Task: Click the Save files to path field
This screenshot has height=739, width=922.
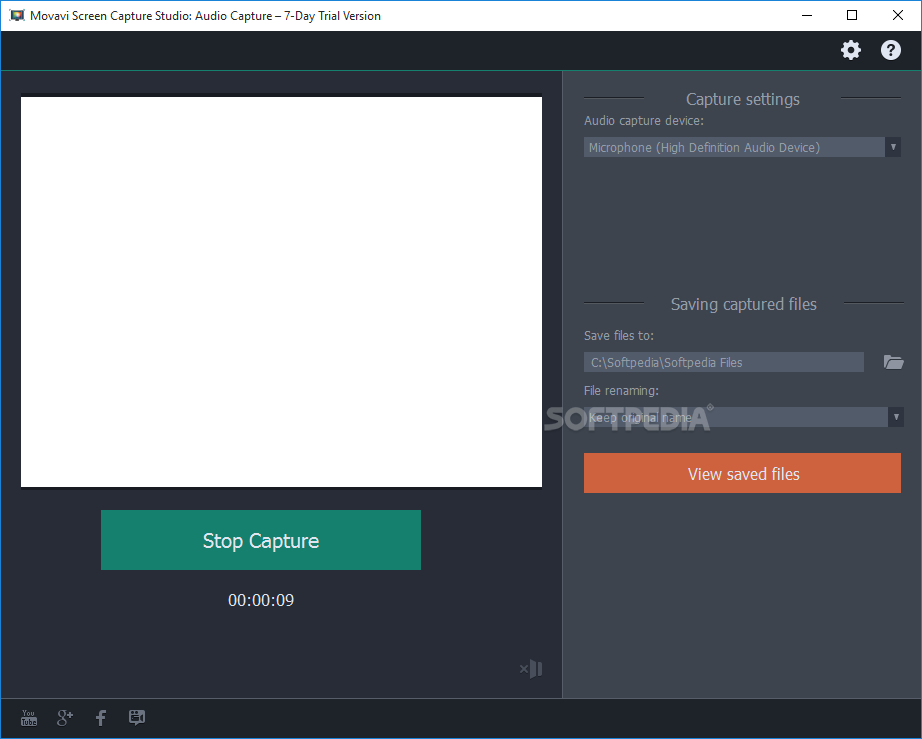Action: 724,362
